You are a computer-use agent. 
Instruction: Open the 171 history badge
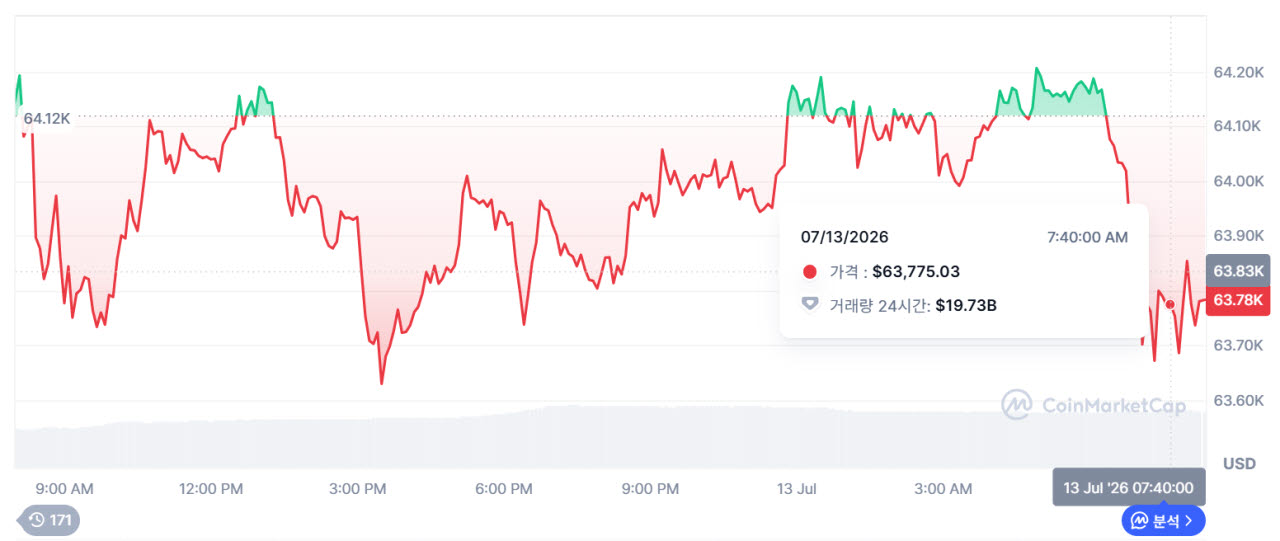pos(49,520)
